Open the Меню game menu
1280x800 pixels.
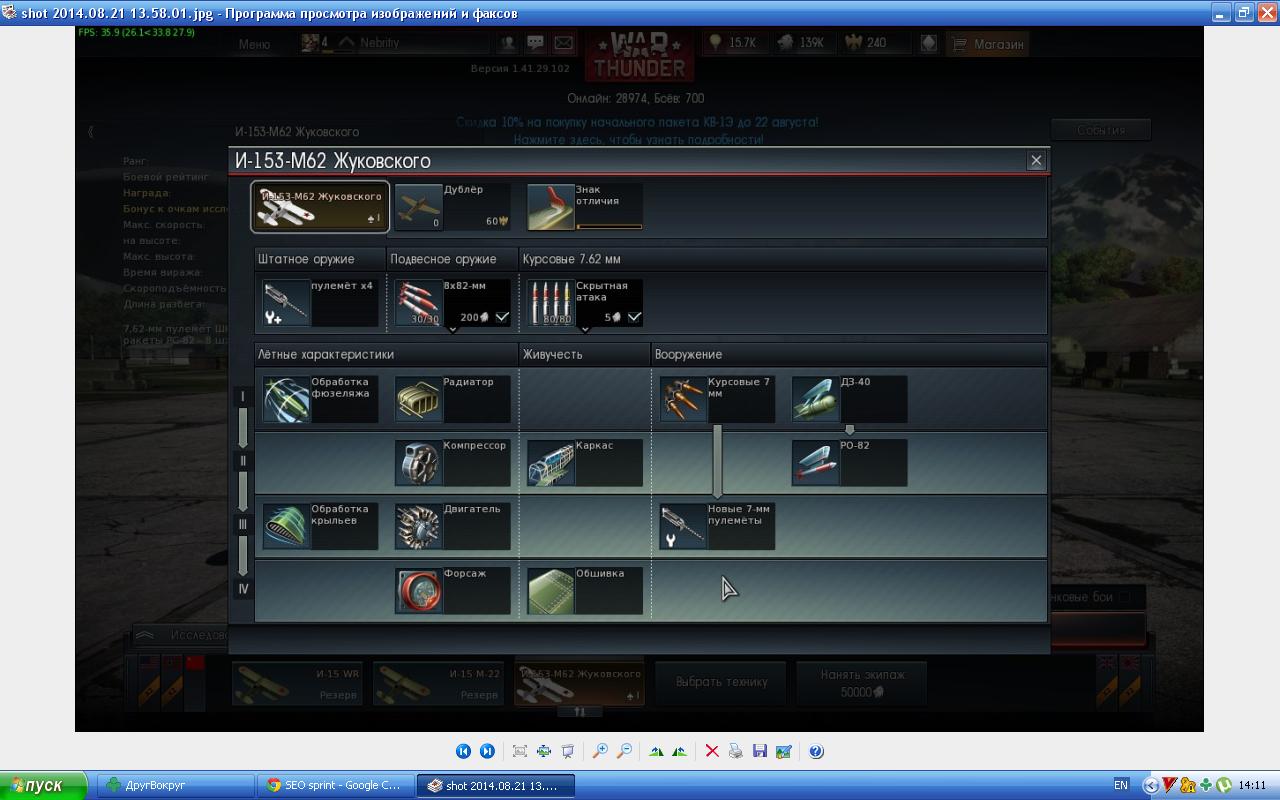point(254,44)
